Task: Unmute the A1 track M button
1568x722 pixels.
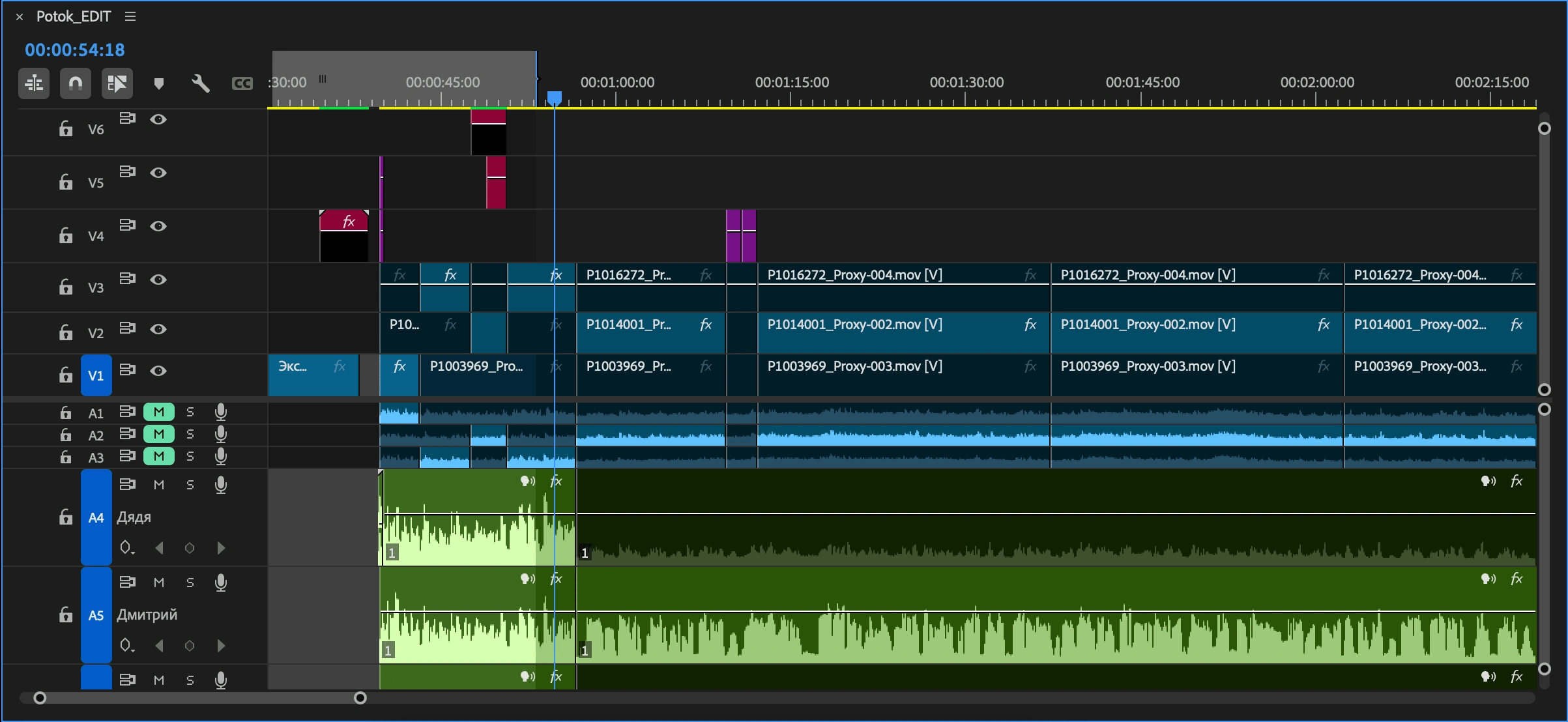Action: 159,412
